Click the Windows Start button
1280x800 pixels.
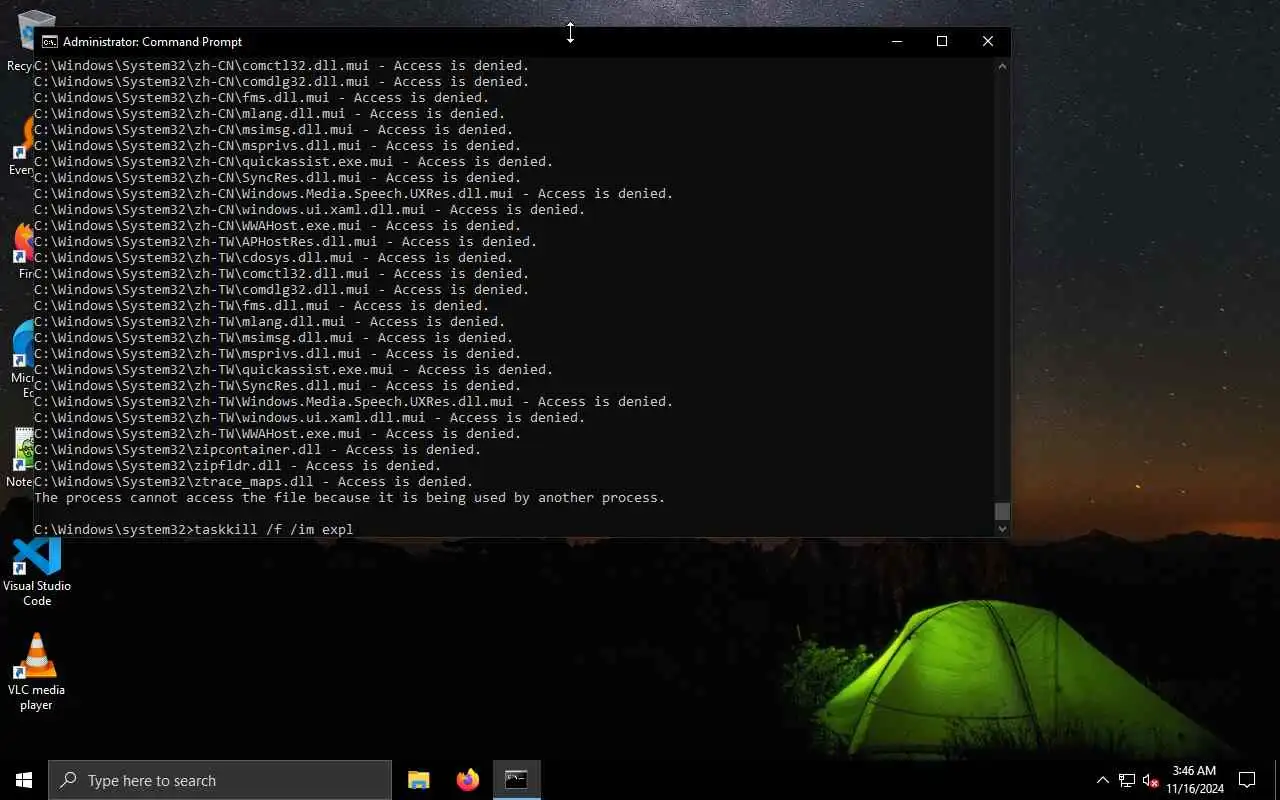click(x=24, y=780)
